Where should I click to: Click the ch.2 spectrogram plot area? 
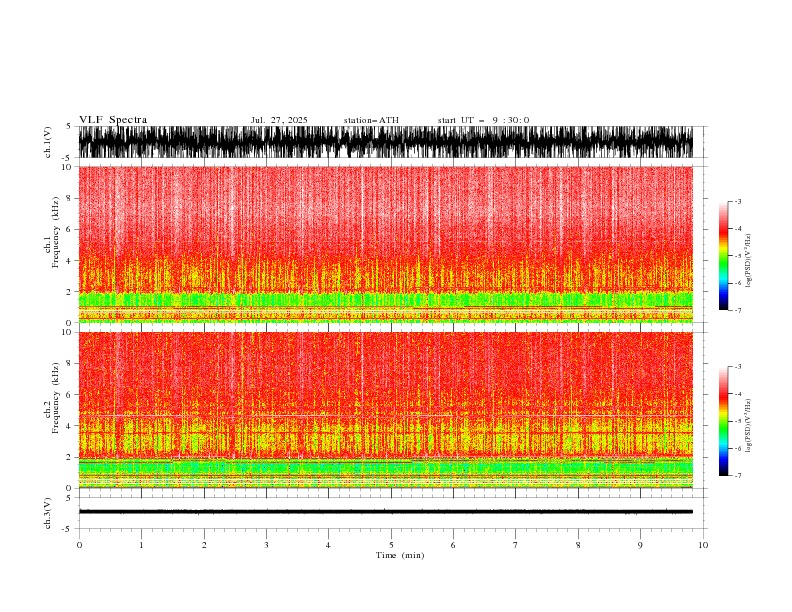point(386,410)
